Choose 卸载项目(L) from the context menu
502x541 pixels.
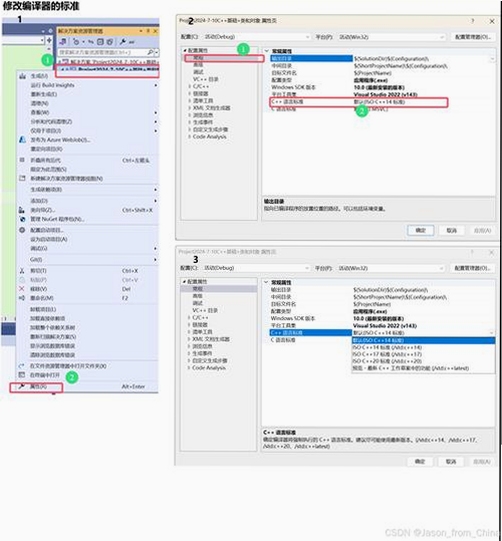pos(43,309)
